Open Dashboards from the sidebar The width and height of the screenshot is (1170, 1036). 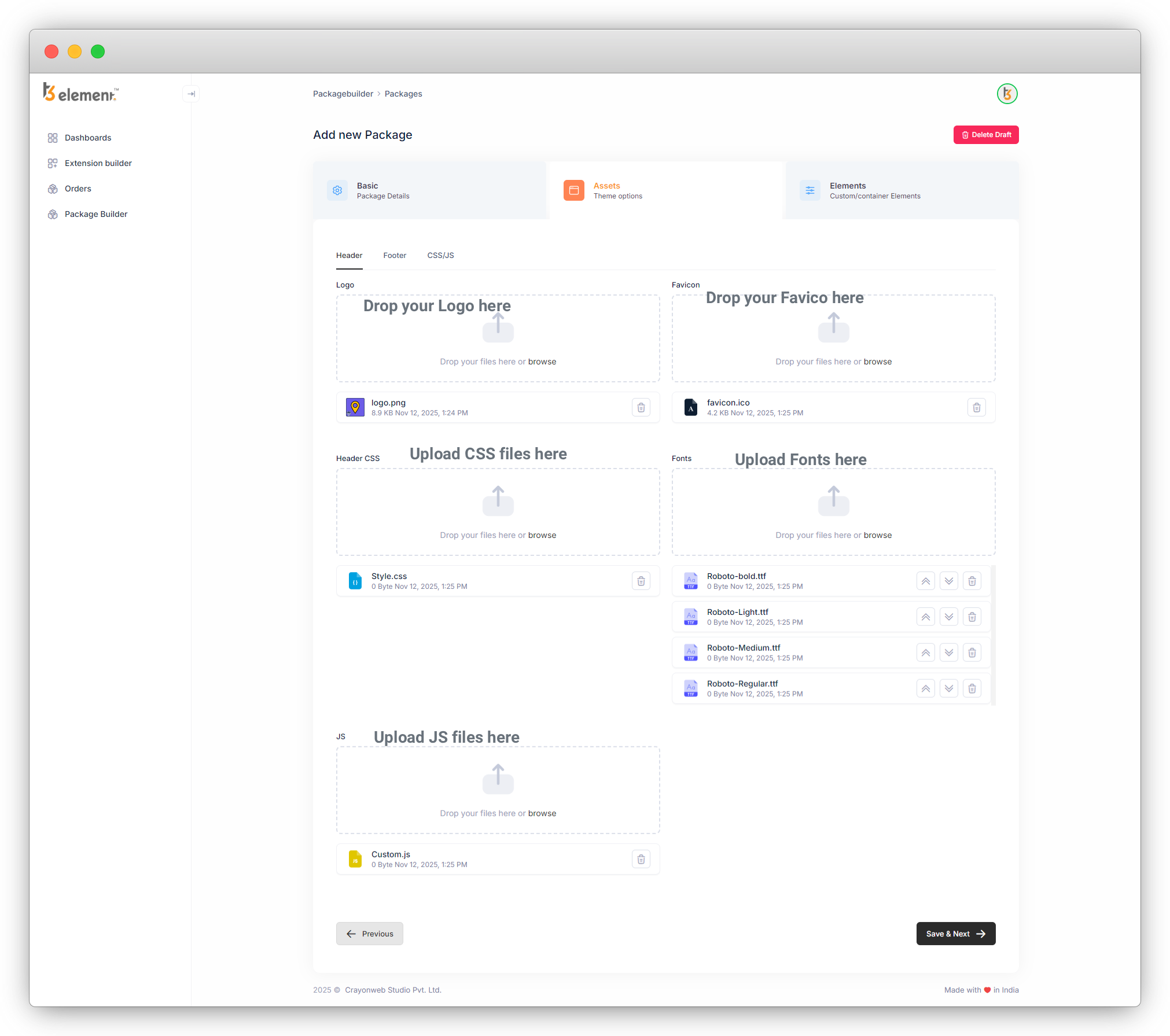pos(88,138)
